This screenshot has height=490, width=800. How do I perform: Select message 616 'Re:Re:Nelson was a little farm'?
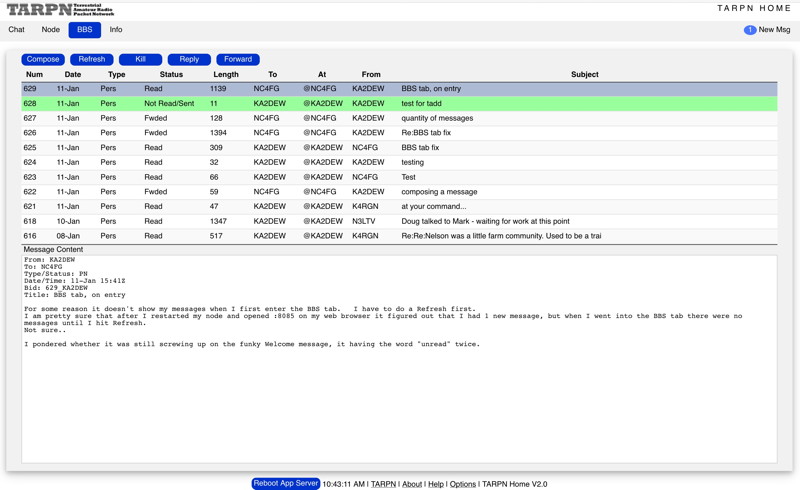[x=399, y=236]
